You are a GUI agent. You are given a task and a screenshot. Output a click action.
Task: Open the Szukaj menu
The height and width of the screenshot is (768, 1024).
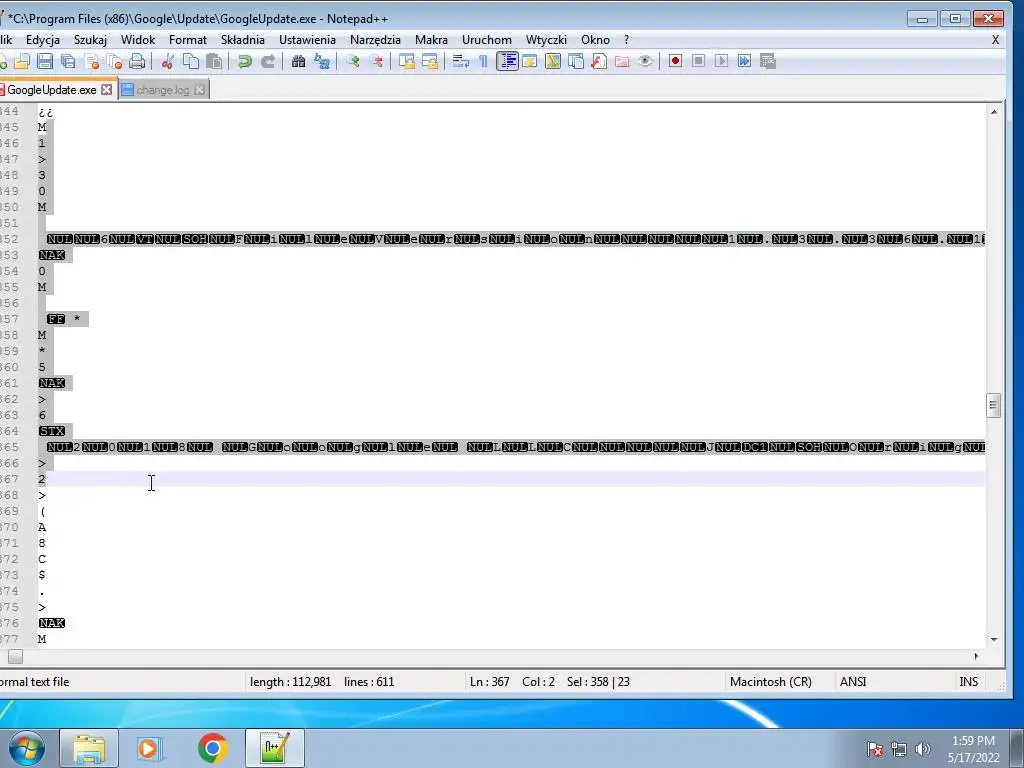click(x=90, y=40)
